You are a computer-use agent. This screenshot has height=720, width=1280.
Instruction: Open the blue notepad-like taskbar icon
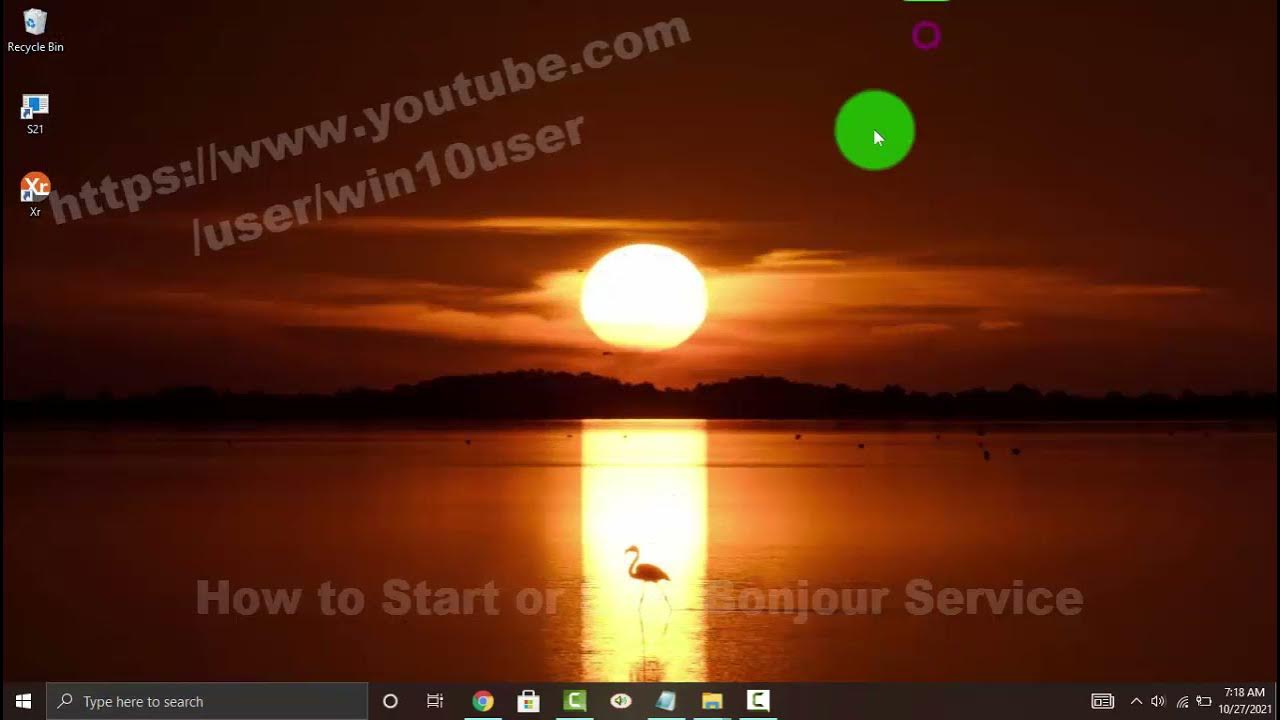click(x=666, y=701)
